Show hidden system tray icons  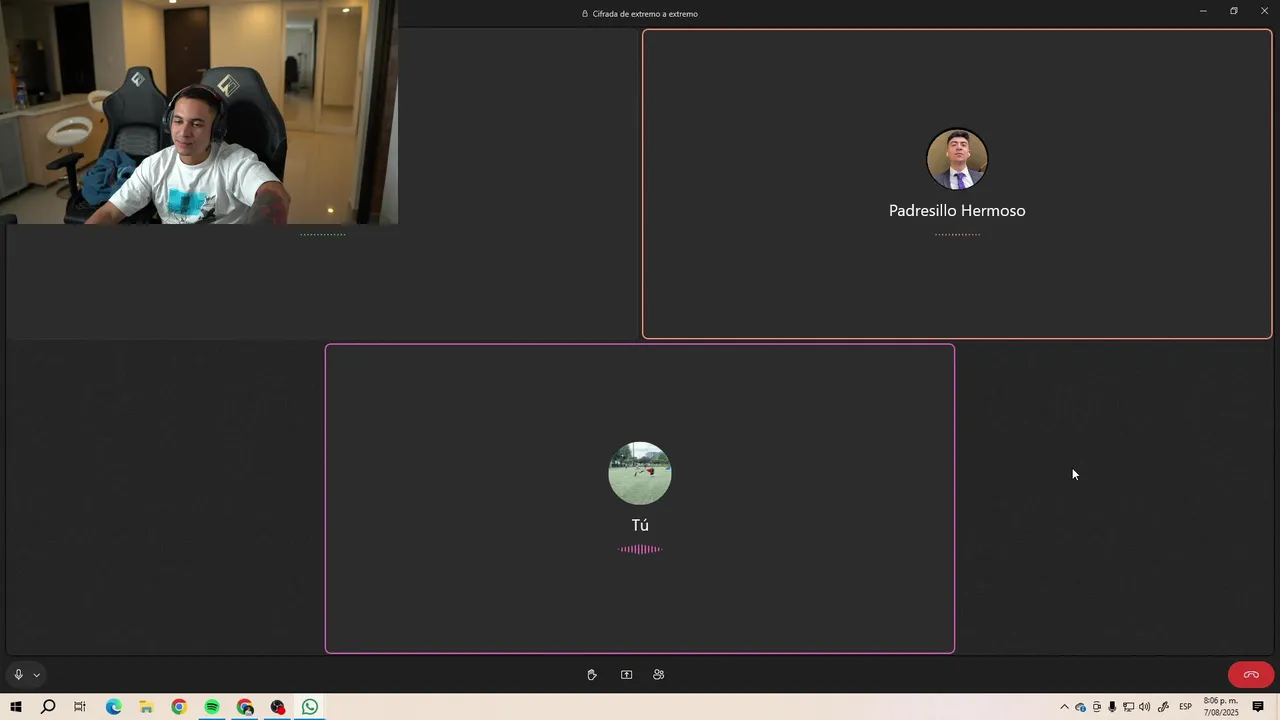click(x=1064, y=707)
